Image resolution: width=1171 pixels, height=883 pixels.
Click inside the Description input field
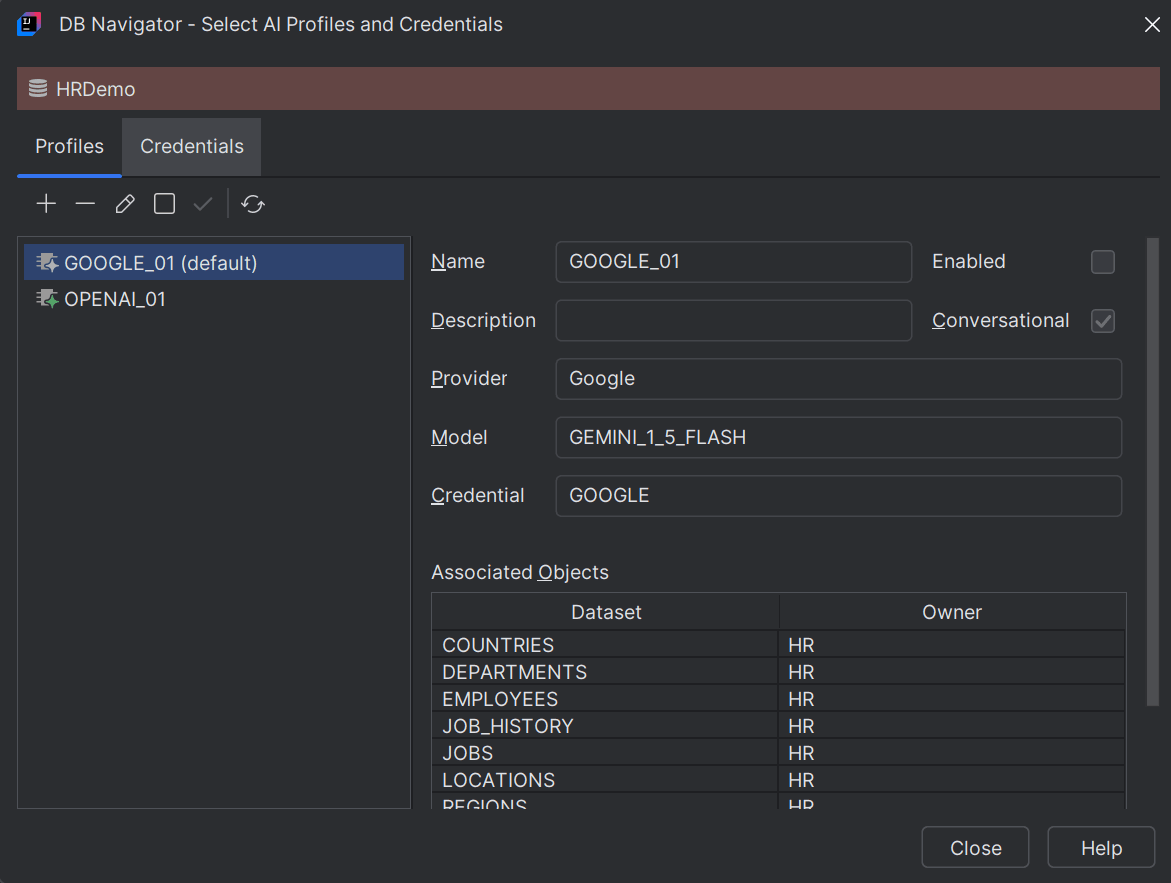(x=733, y=320)
